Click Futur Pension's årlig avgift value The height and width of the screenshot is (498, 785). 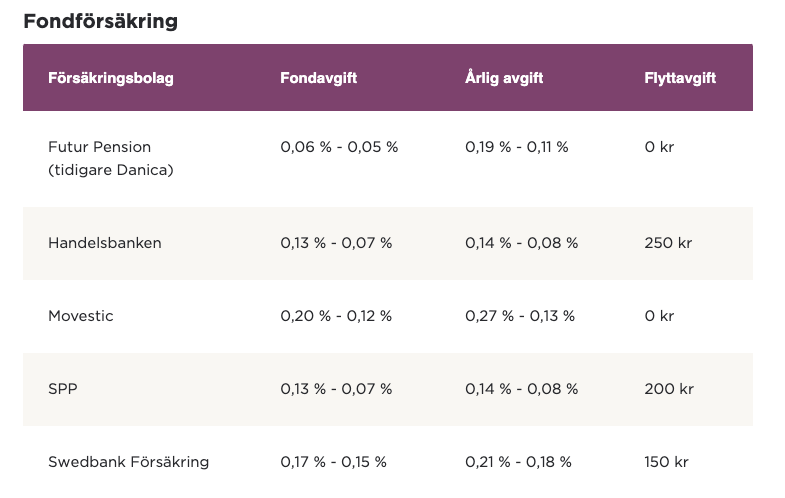(x=517, y=147)
